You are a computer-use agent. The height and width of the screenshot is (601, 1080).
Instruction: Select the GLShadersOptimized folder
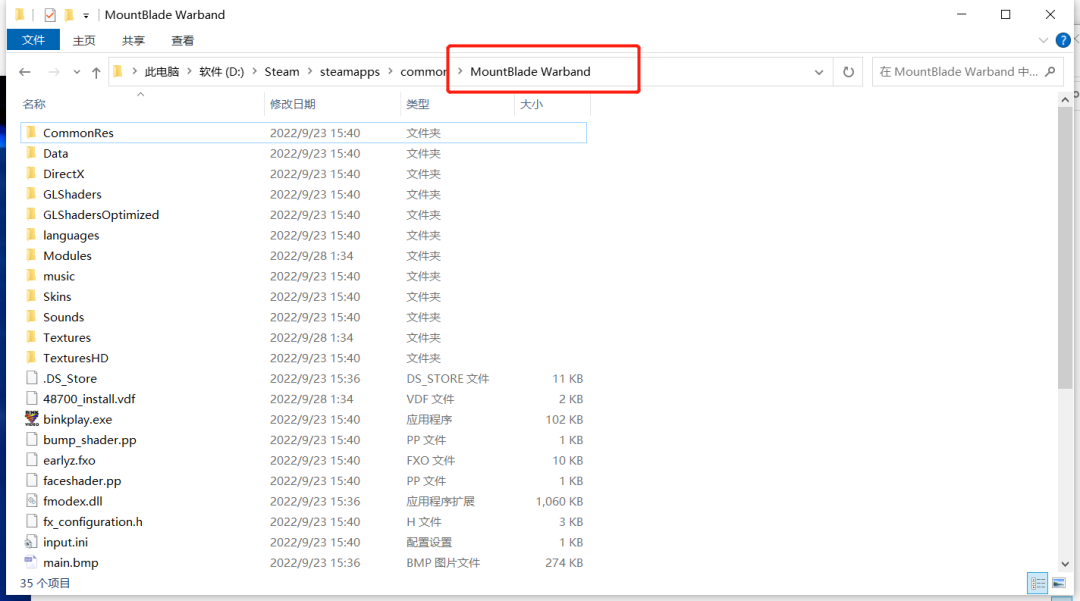[x=101, y=215]
